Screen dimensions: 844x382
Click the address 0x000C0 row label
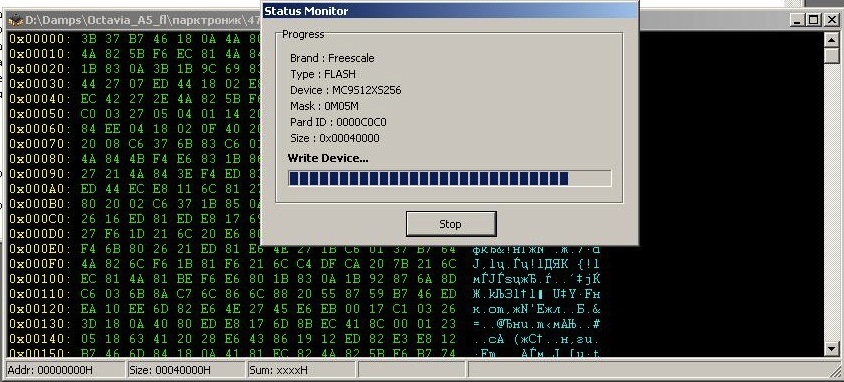(40, 219)
